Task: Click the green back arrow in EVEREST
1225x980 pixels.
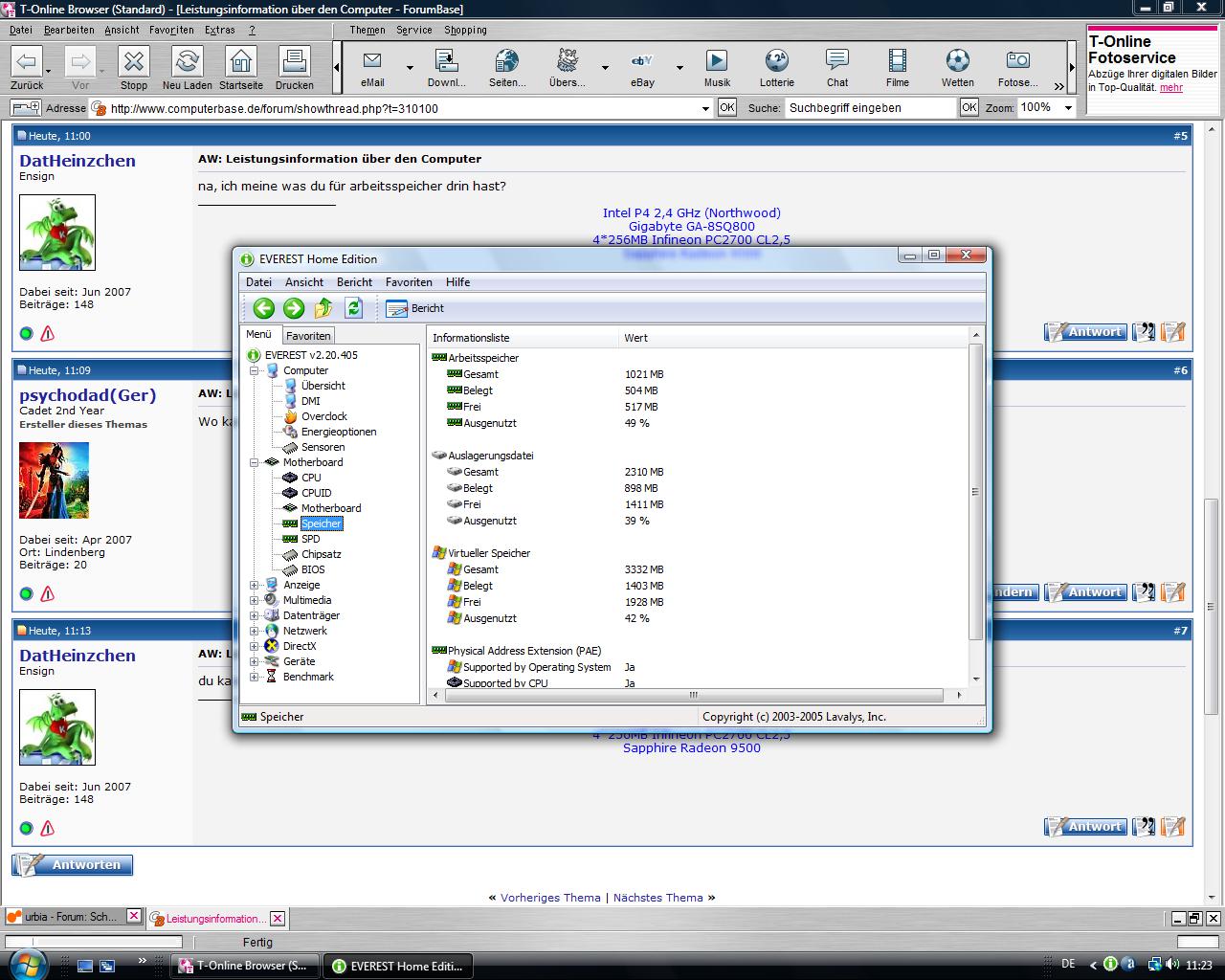Action: pos(264,308)
